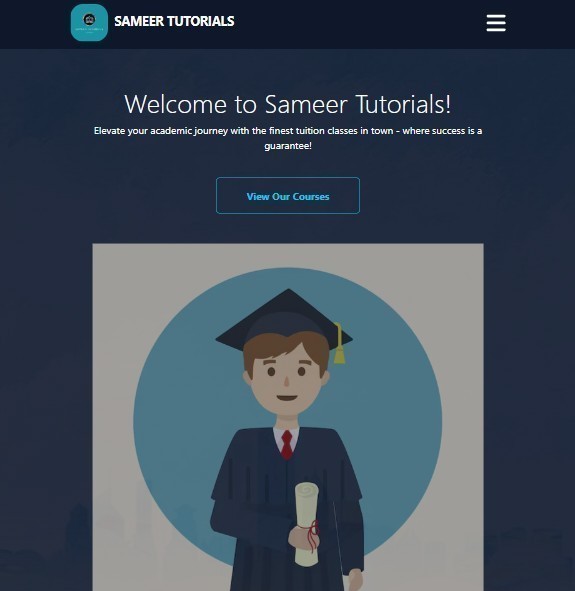
Task: Click the SAMEER TUTORIALS brand name
Action: pyautogui.click(x=174, y=21)
